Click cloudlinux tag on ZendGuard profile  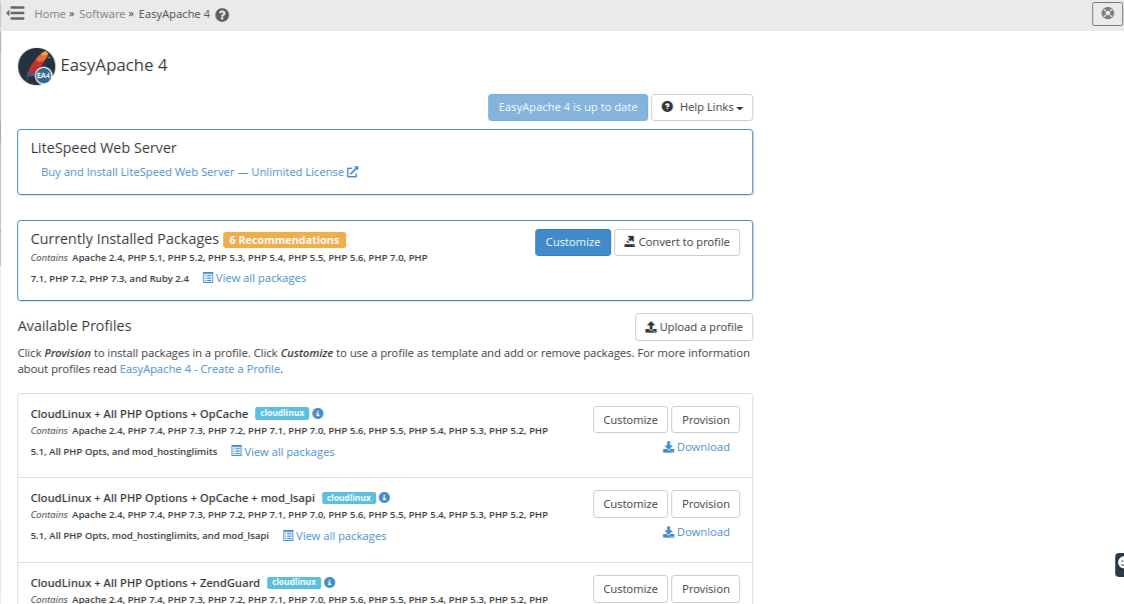coord(294,583)
